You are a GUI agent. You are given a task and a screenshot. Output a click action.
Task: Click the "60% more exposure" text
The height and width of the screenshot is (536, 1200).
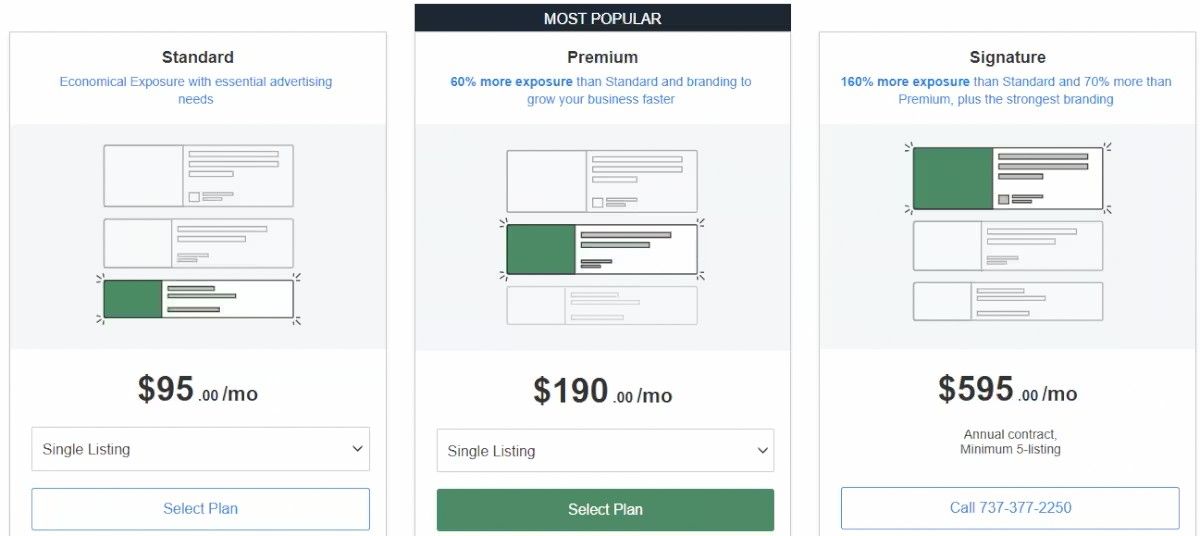[x=511, y=82]
